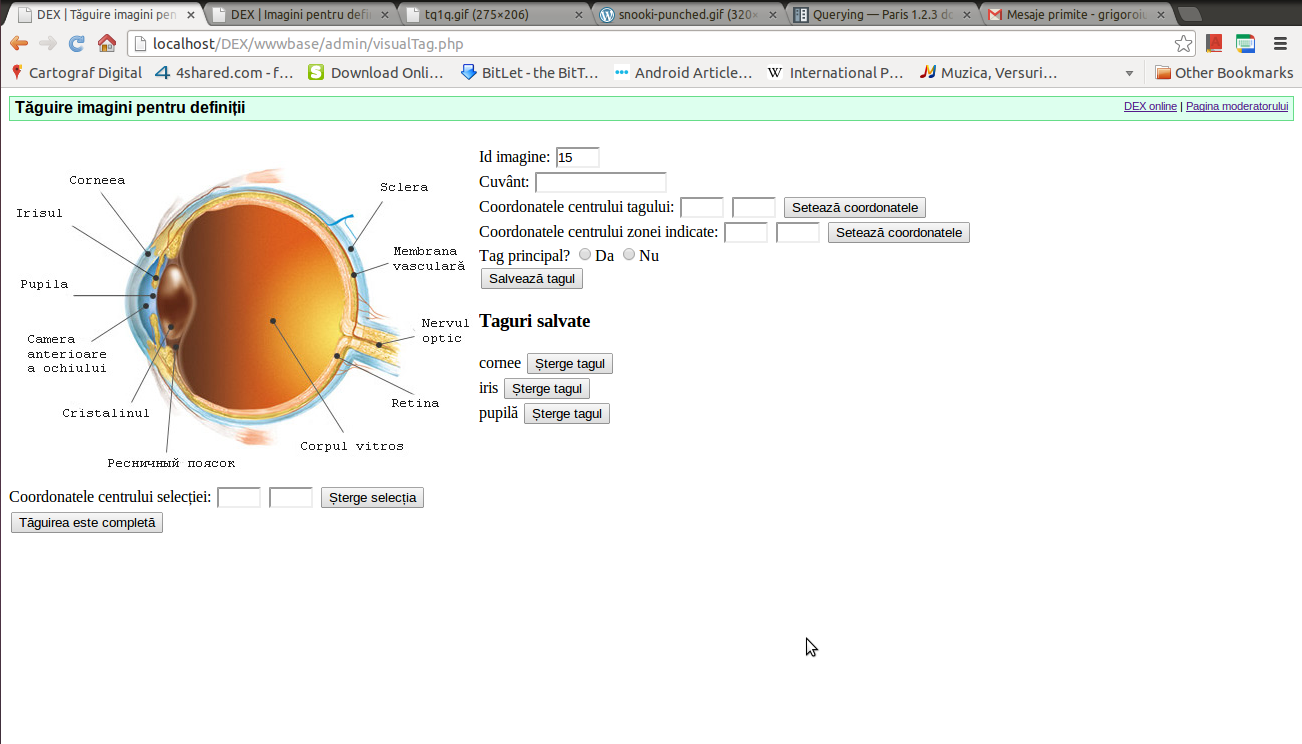Image resolution: width=1302 pixels, height=744 pixels.
Task: Delete the pupilă tag with Șterge tagul
Action: 567,414
